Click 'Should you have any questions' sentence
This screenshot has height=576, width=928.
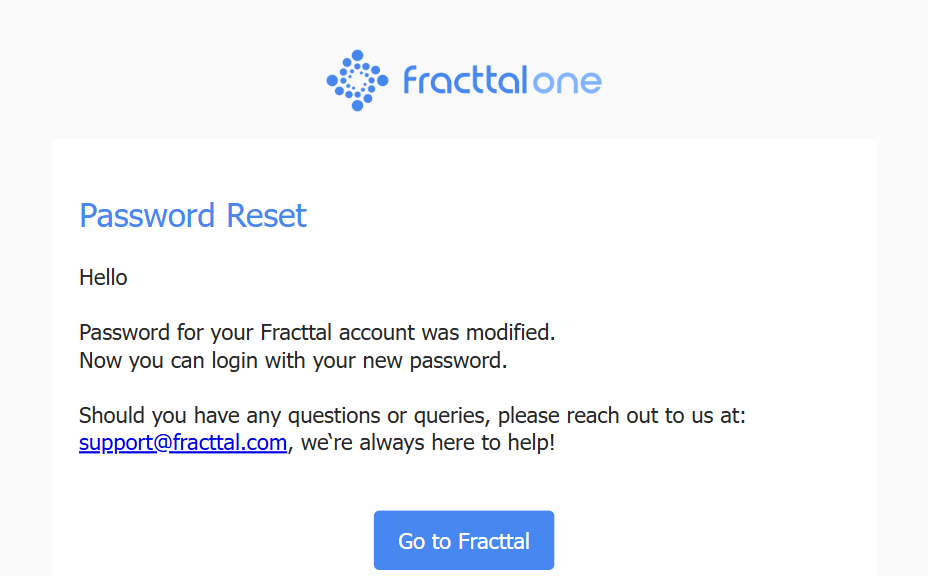point(413,416)
